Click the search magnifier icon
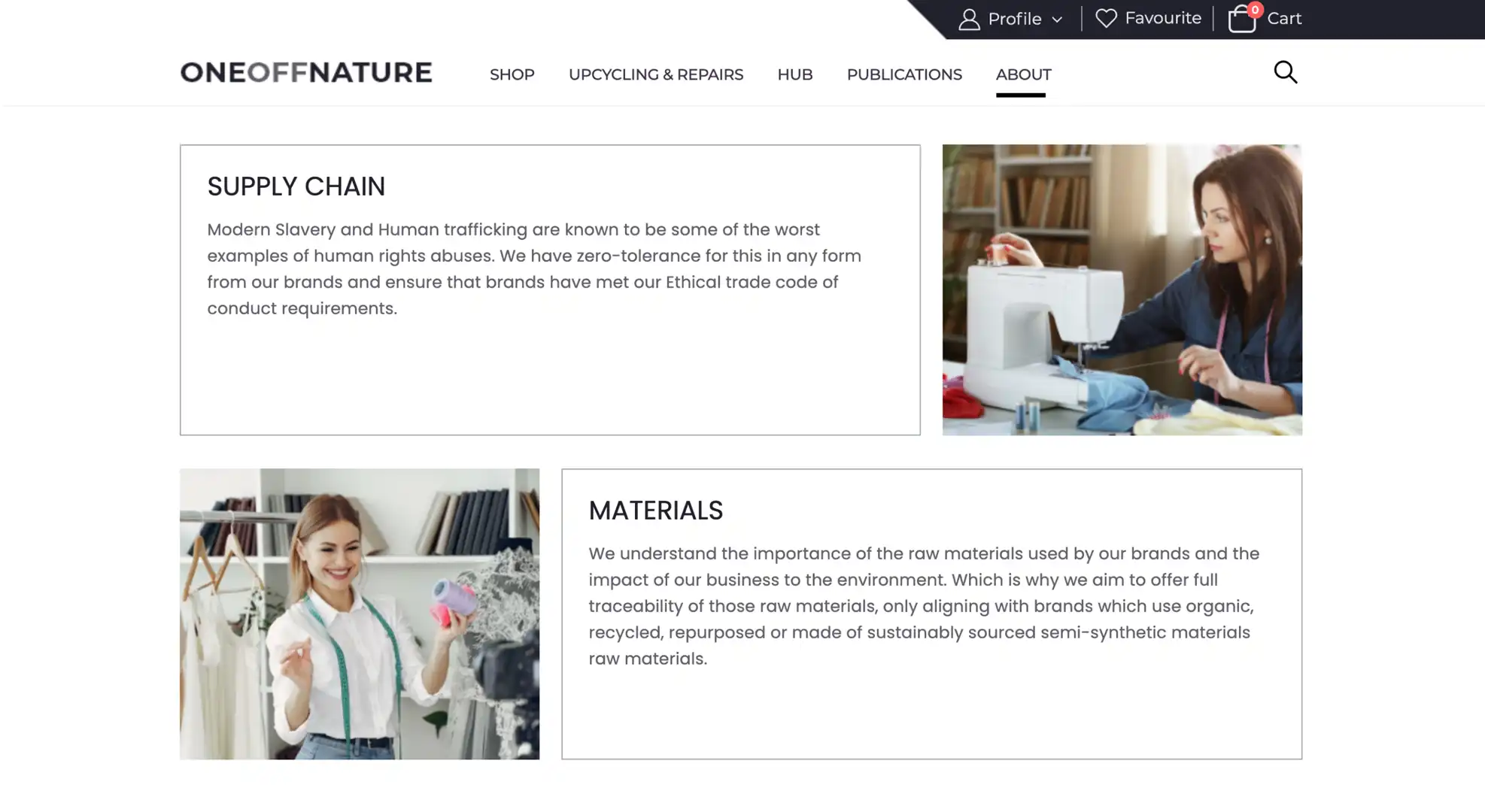 (x=1285, y=72)
